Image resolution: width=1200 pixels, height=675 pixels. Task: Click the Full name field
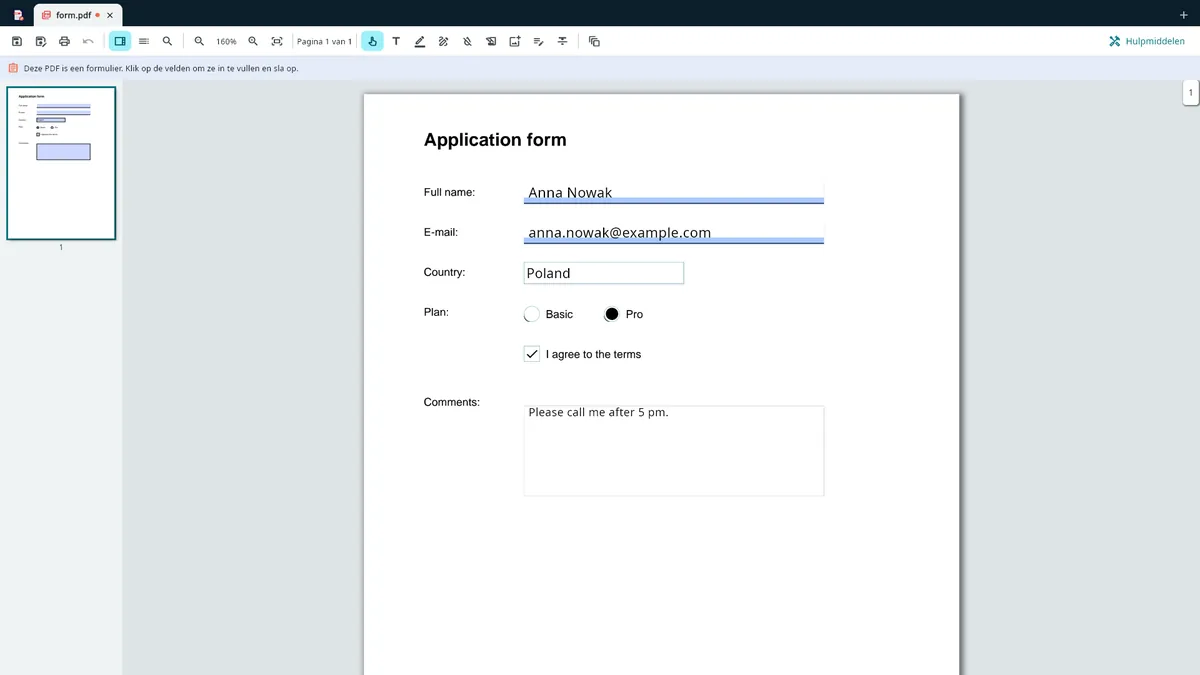point(674,192)
